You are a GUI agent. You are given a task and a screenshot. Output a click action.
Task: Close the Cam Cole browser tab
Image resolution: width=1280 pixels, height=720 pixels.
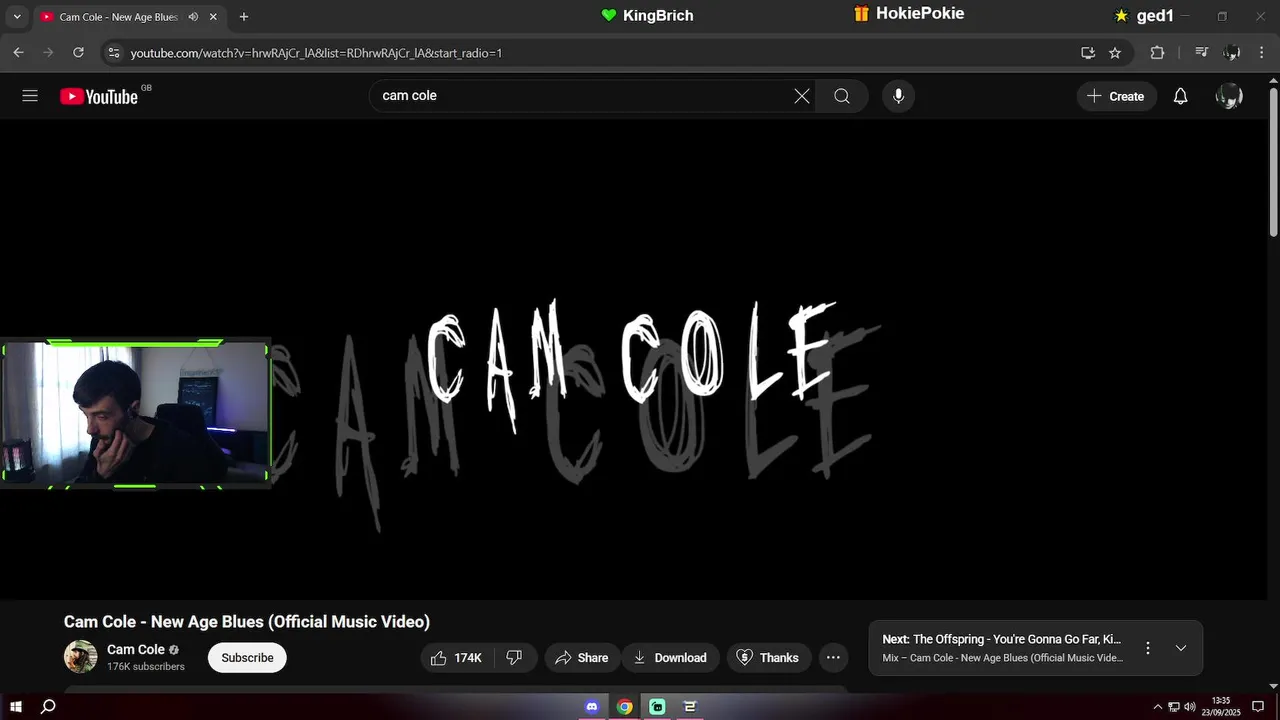click(x=213, y=17)
